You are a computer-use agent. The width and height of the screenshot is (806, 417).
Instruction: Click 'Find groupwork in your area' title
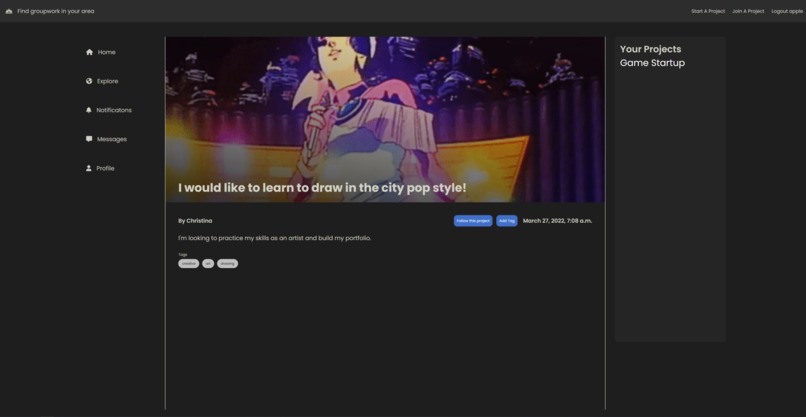pyautogui.click(x=56, y=11)
